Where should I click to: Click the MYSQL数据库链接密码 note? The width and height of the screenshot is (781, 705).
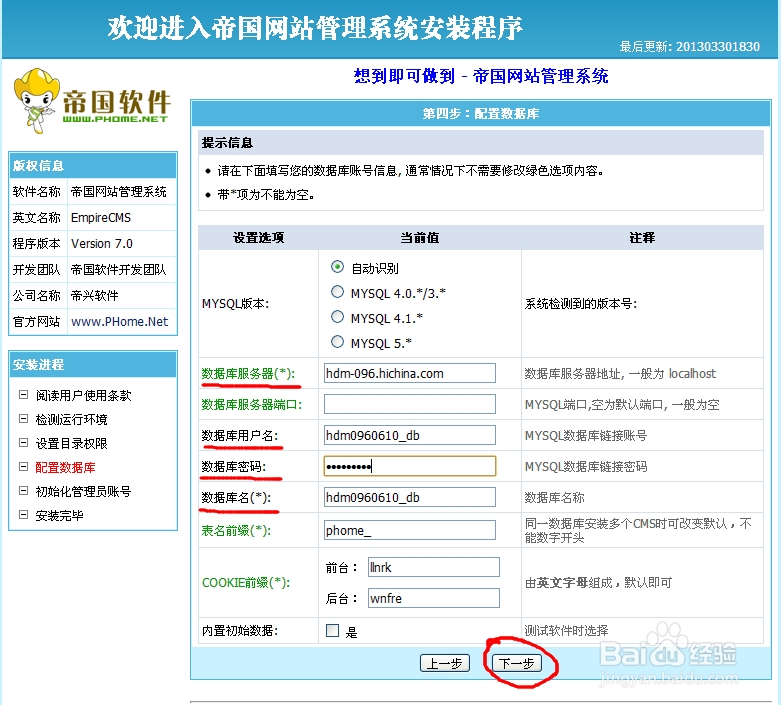(586, 466)
